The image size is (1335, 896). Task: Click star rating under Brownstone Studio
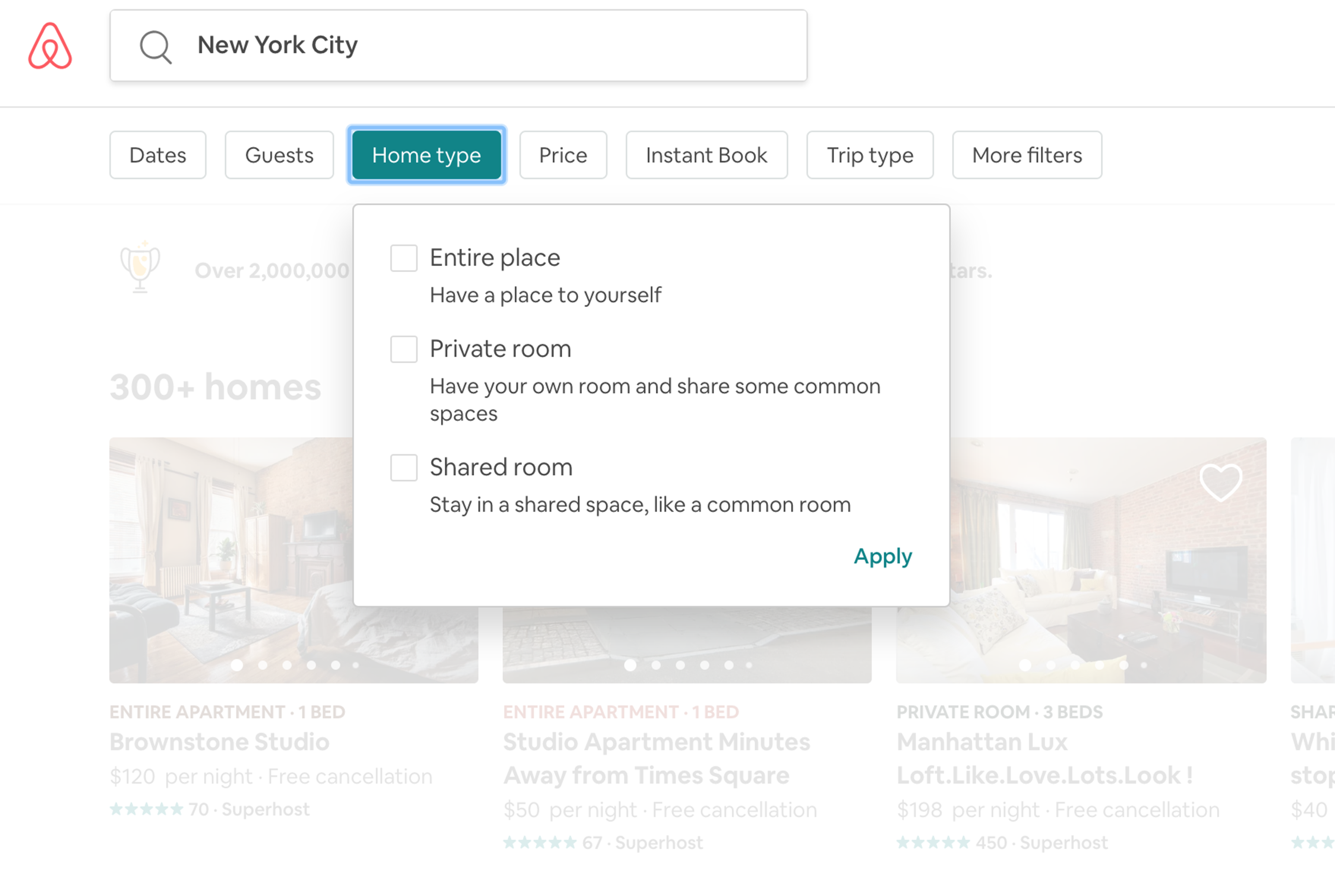pos(146,809)
